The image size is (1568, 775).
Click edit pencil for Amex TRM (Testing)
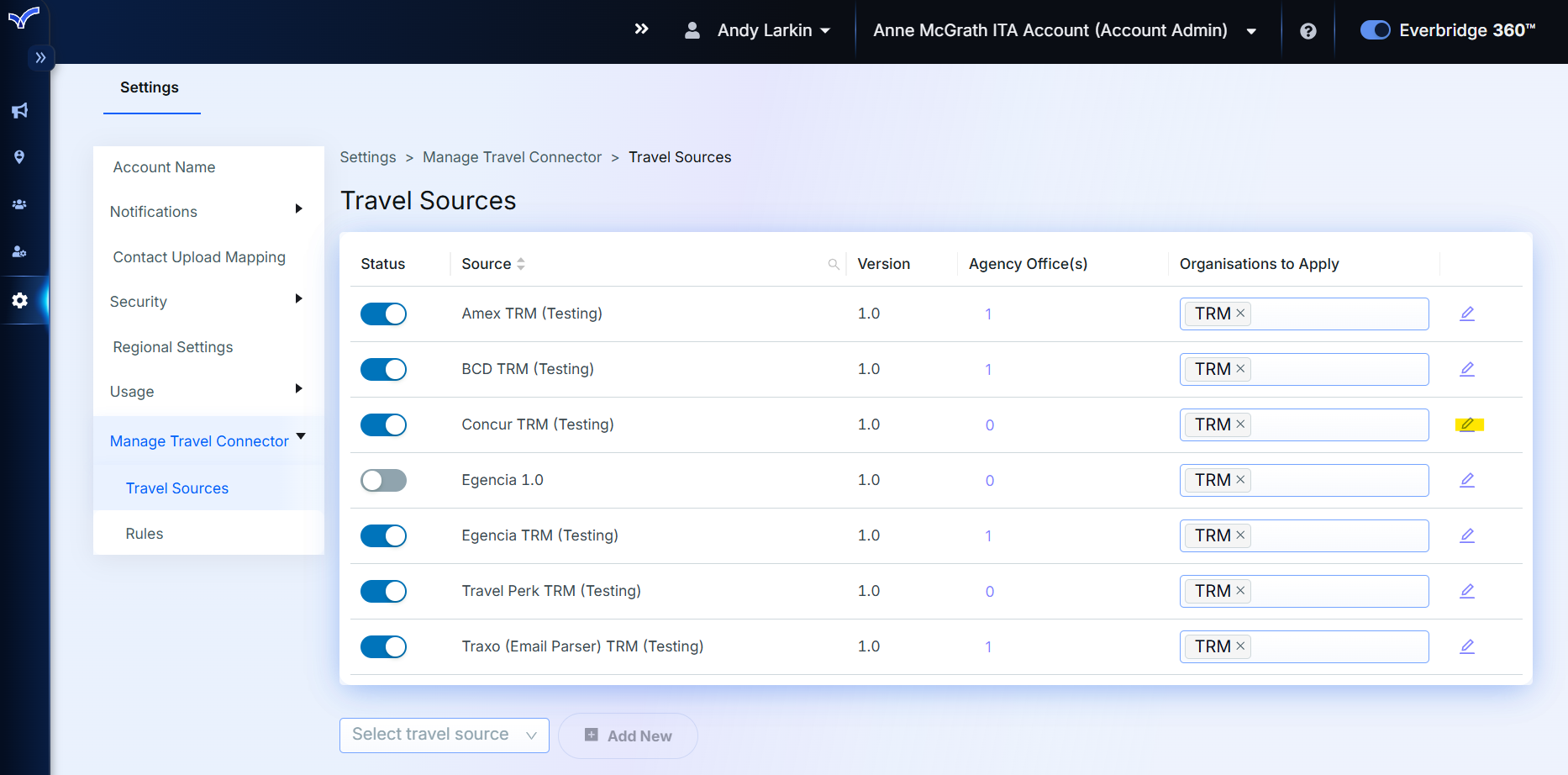tap(1467, 314)
